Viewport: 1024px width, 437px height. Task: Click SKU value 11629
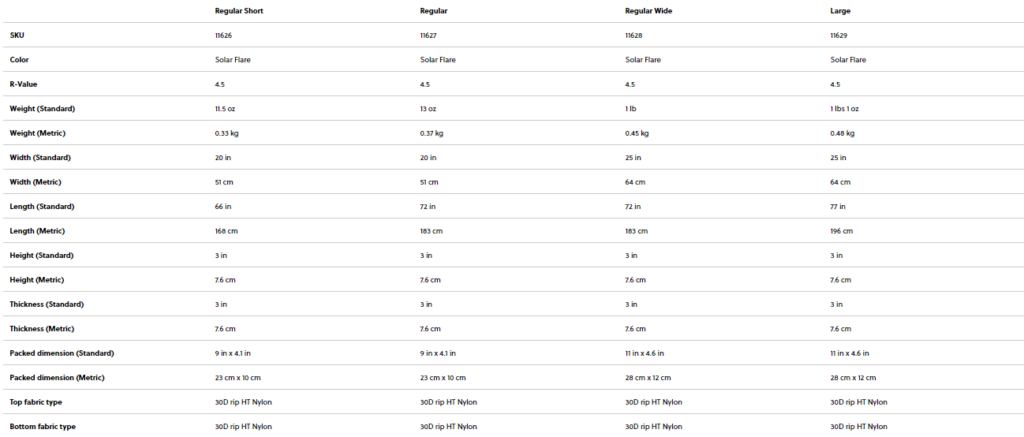tap(839, 35)
